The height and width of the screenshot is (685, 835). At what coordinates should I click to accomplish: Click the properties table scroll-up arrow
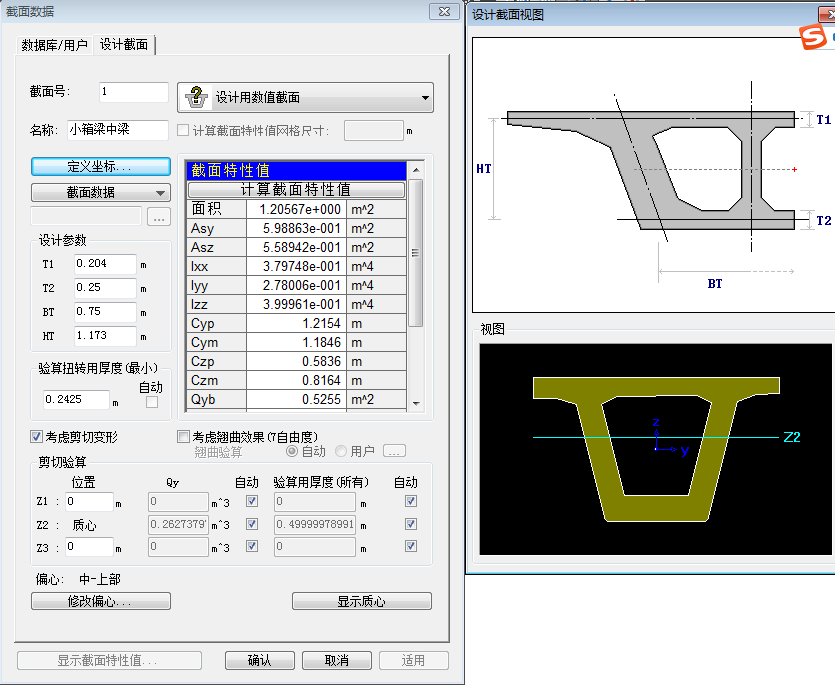(417, 170)
